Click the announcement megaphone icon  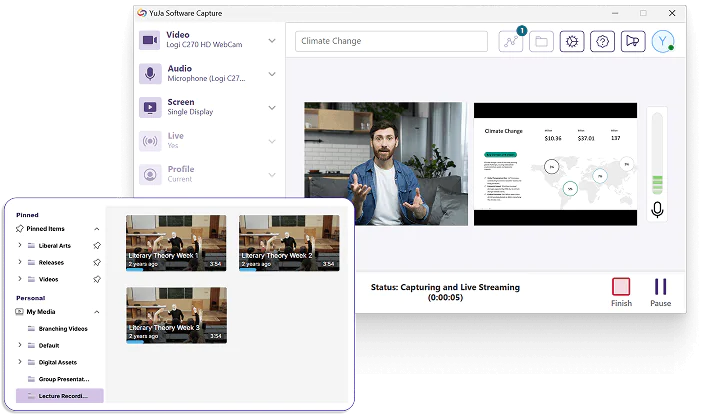(633, 42)
